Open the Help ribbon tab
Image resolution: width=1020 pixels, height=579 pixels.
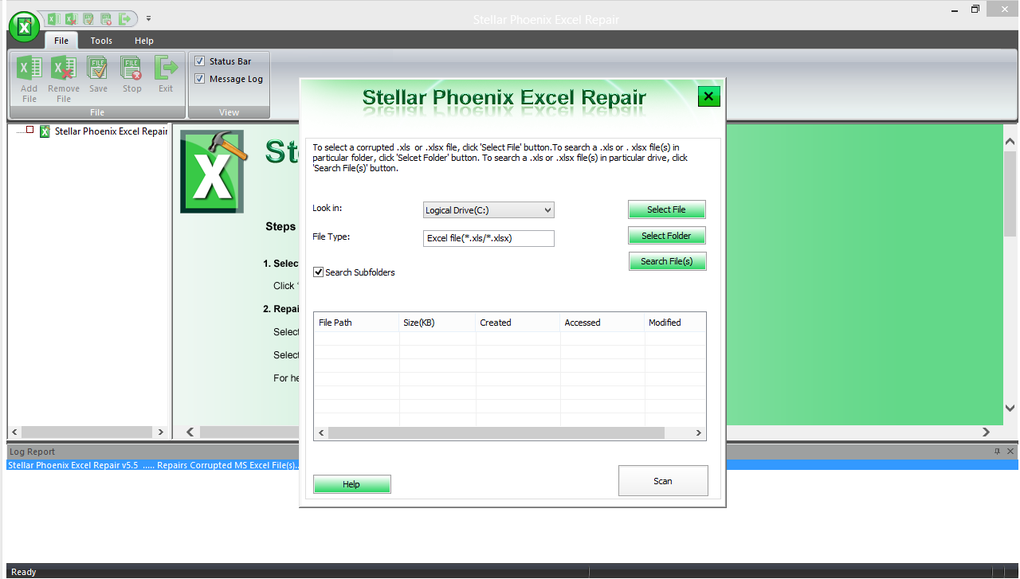144,40
